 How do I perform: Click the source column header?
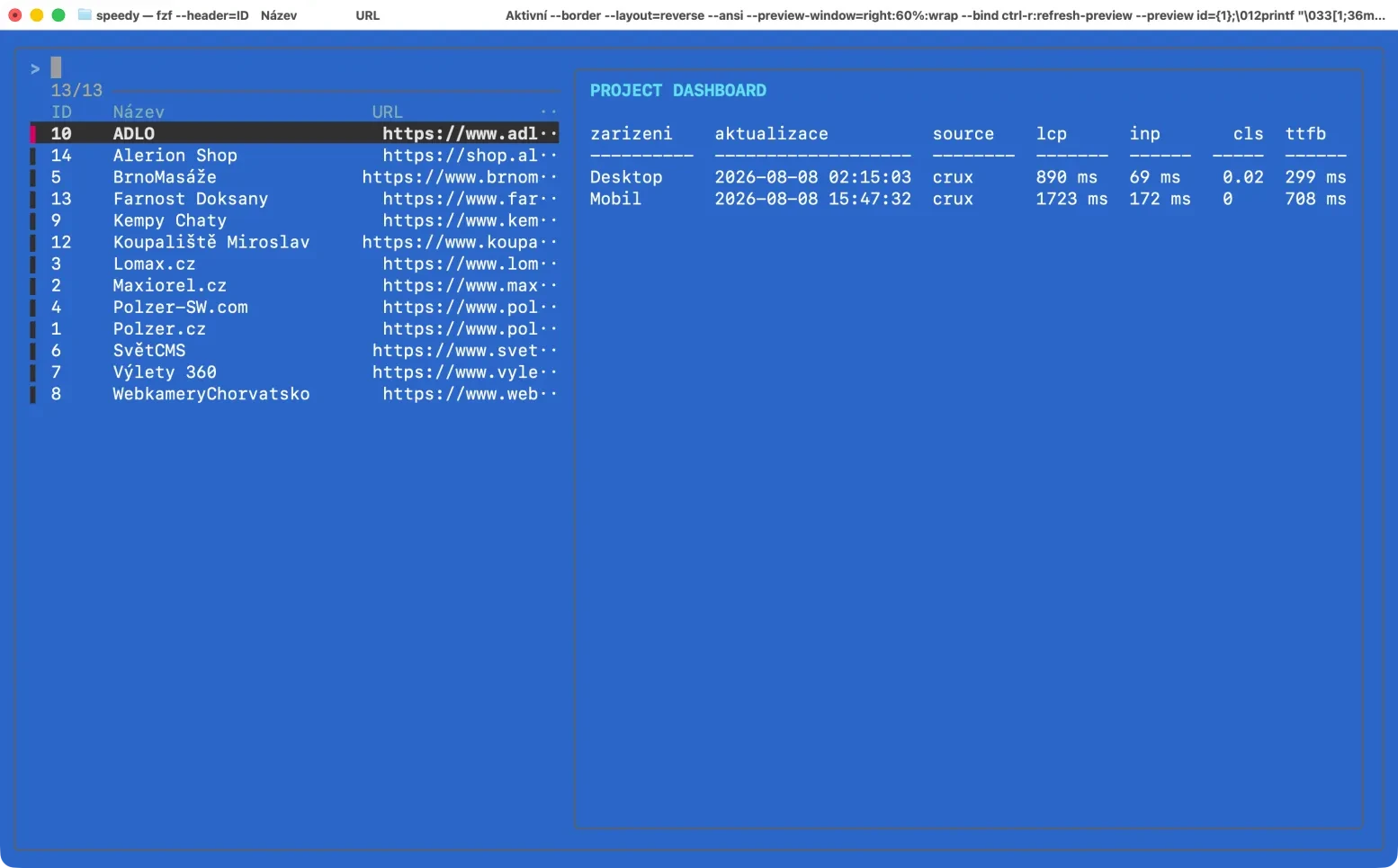coord(963,133)
